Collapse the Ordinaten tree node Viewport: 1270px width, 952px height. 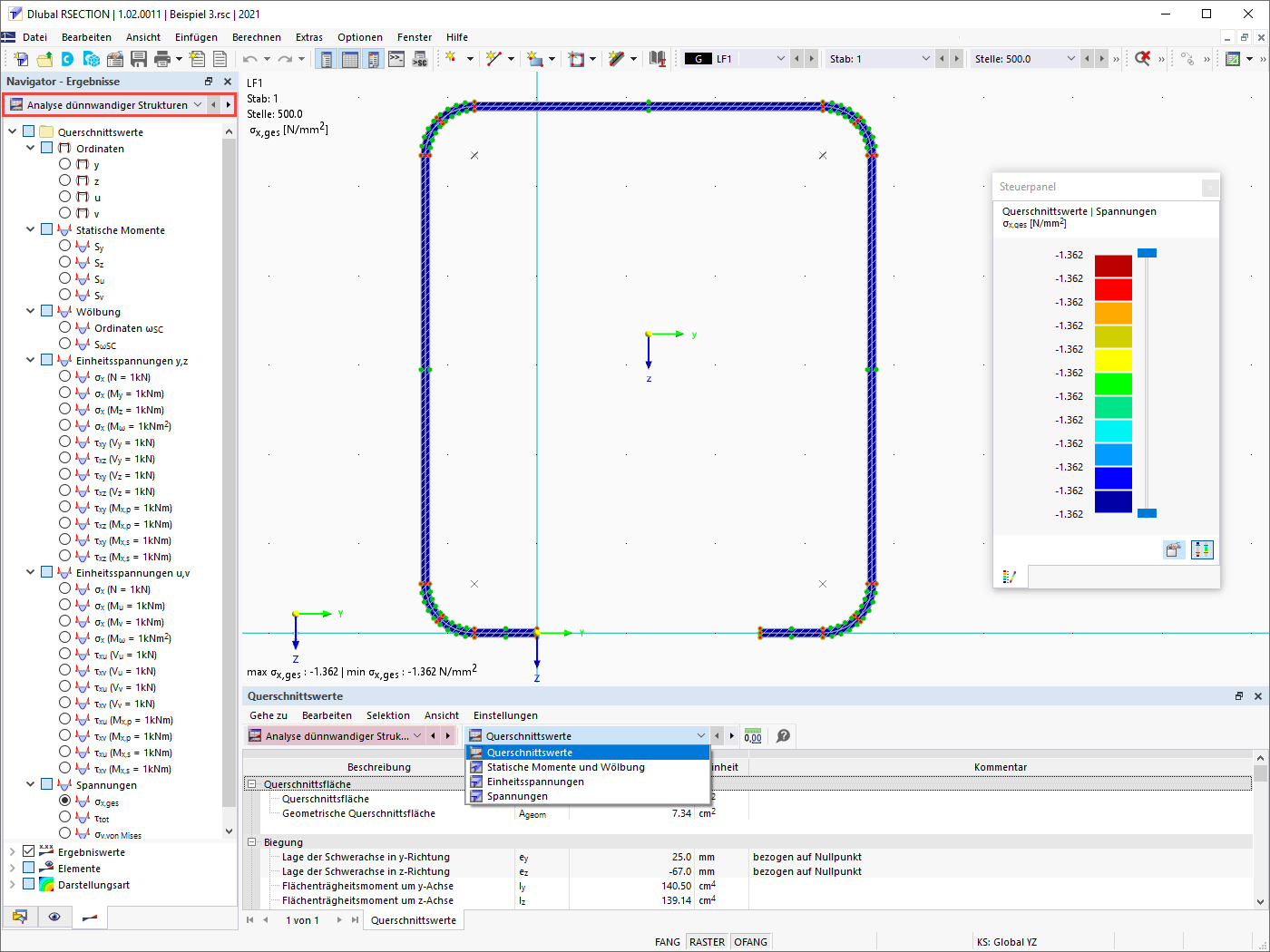point(31,148)
